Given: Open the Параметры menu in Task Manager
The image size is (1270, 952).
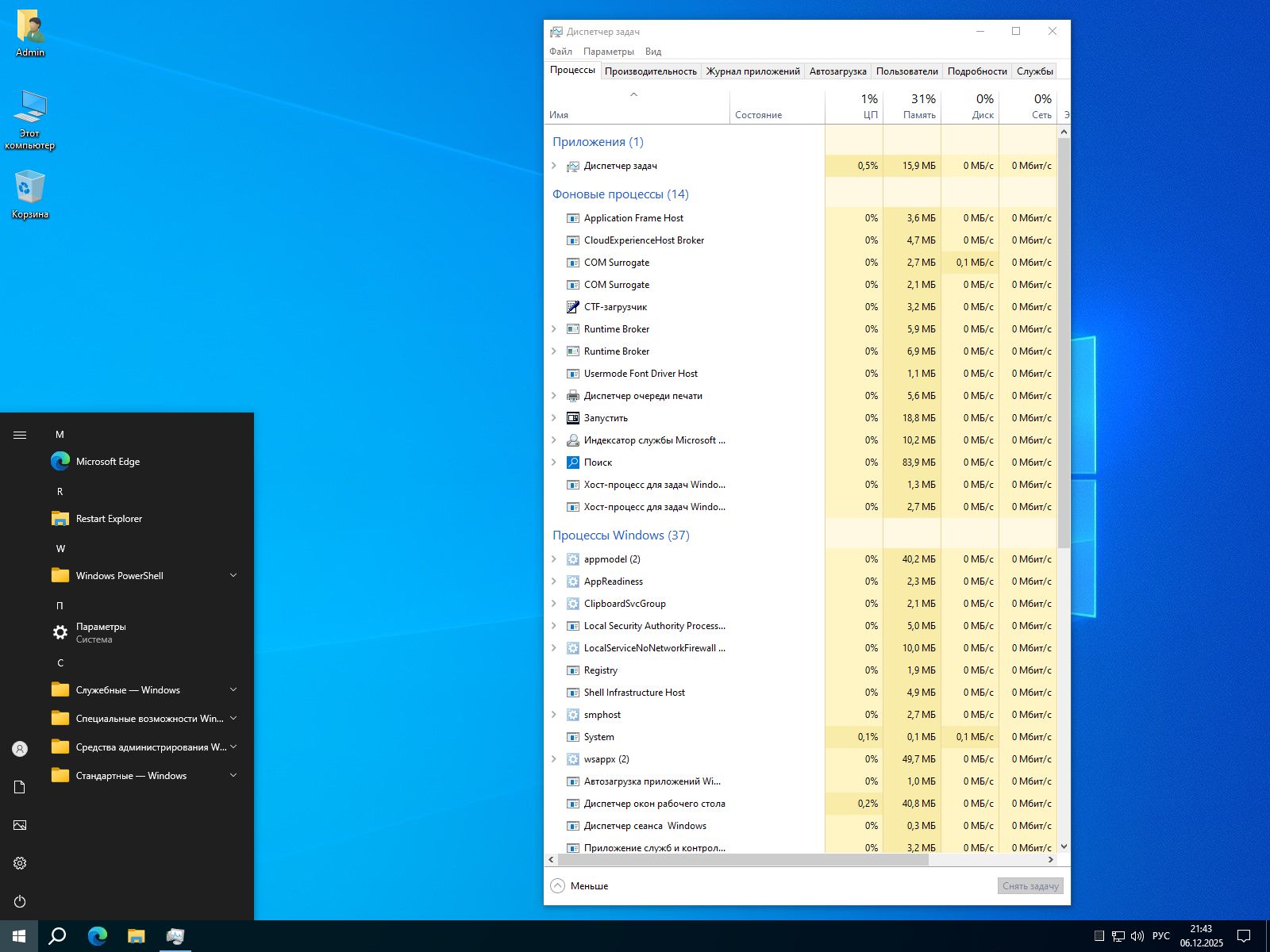Looking at the screenshot, I should point(608,52).
